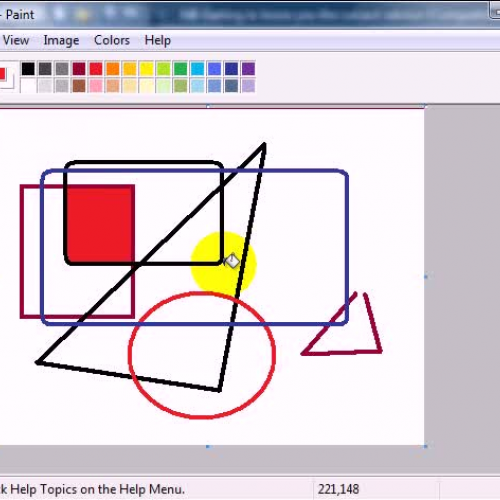Choose the light sky blue swatch in bottom row

pos(198,86)
